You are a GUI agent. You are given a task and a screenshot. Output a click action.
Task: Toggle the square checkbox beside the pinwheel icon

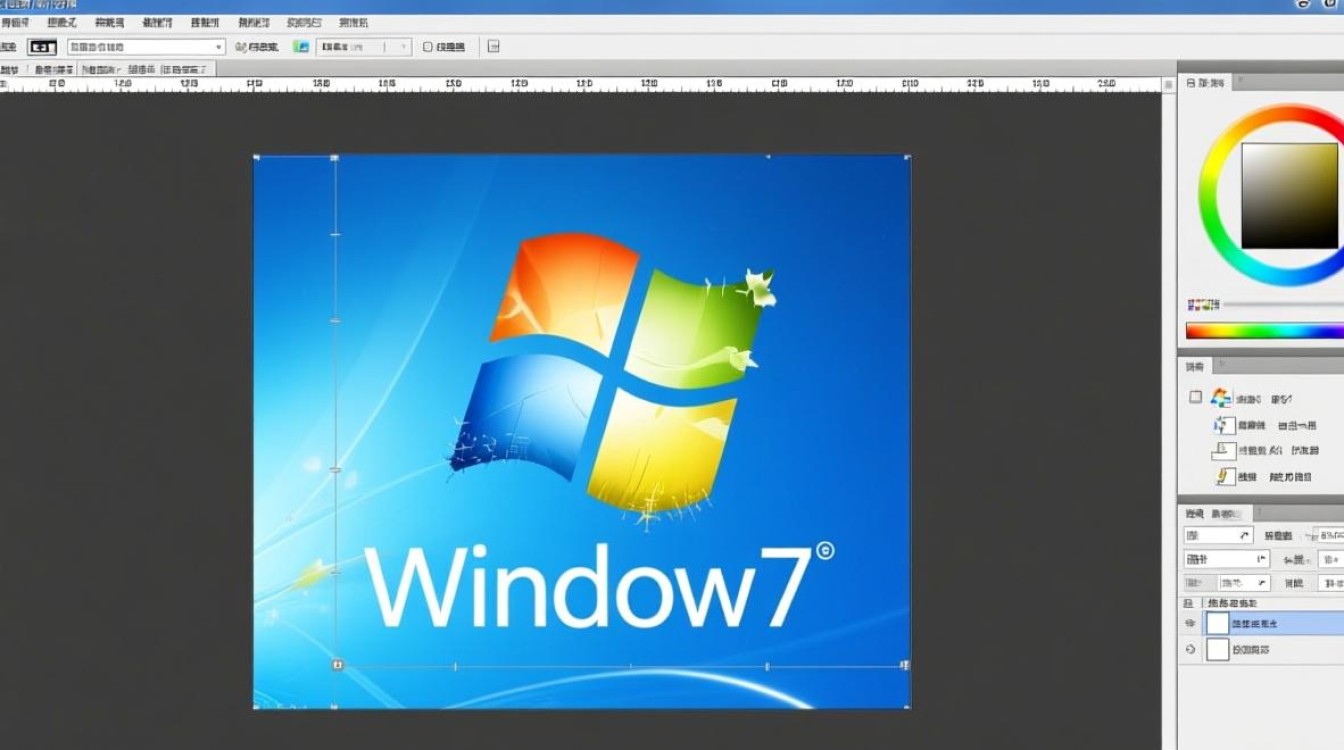(1196, 395)
